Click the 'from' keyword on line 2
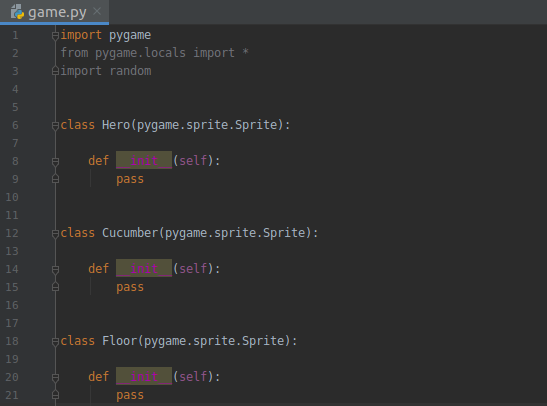Image resolution: width=547 pixels, height=406 pixels. (74, 53)
